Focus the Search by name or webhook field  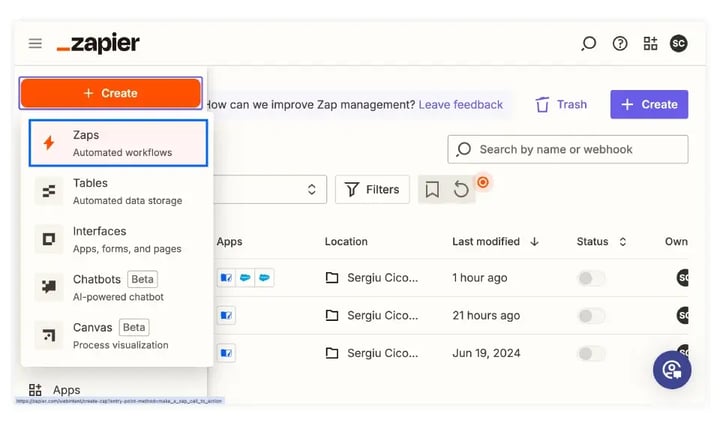(568, 149)
